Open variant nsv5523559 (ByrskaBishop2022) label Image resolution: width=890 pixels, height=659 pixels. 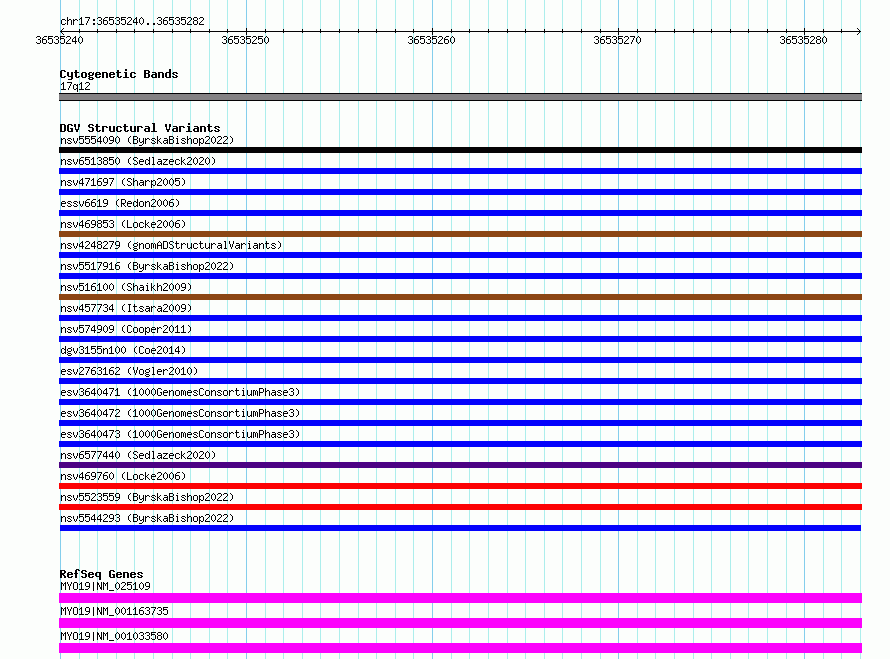[x=147, y=497]
